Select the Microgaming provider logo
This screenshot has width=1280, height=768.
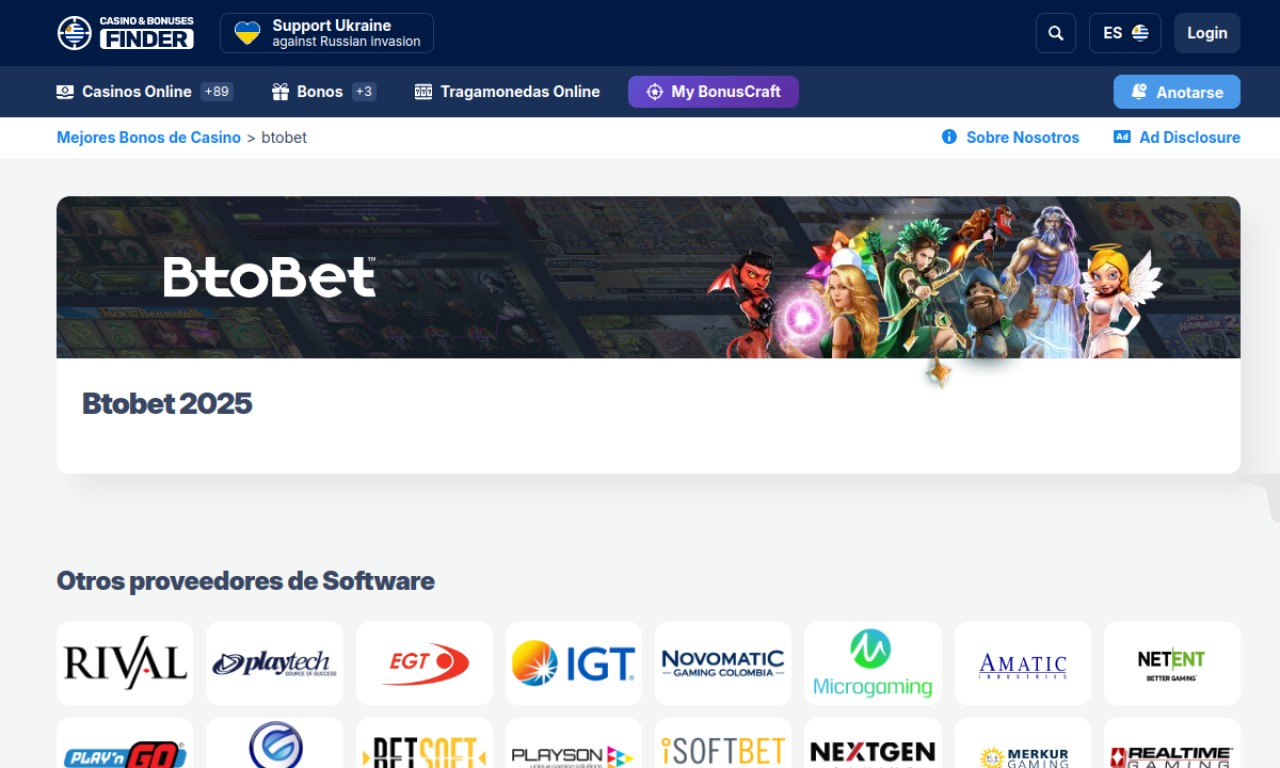[873, 664]
